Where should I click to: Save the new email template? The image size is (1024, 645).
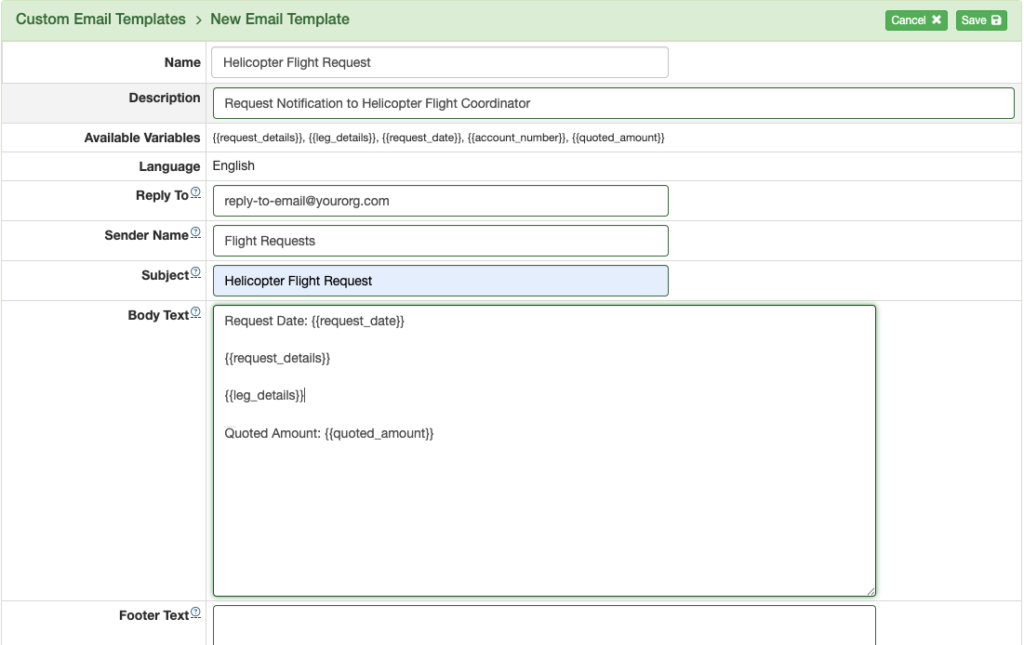click(980, 20)
